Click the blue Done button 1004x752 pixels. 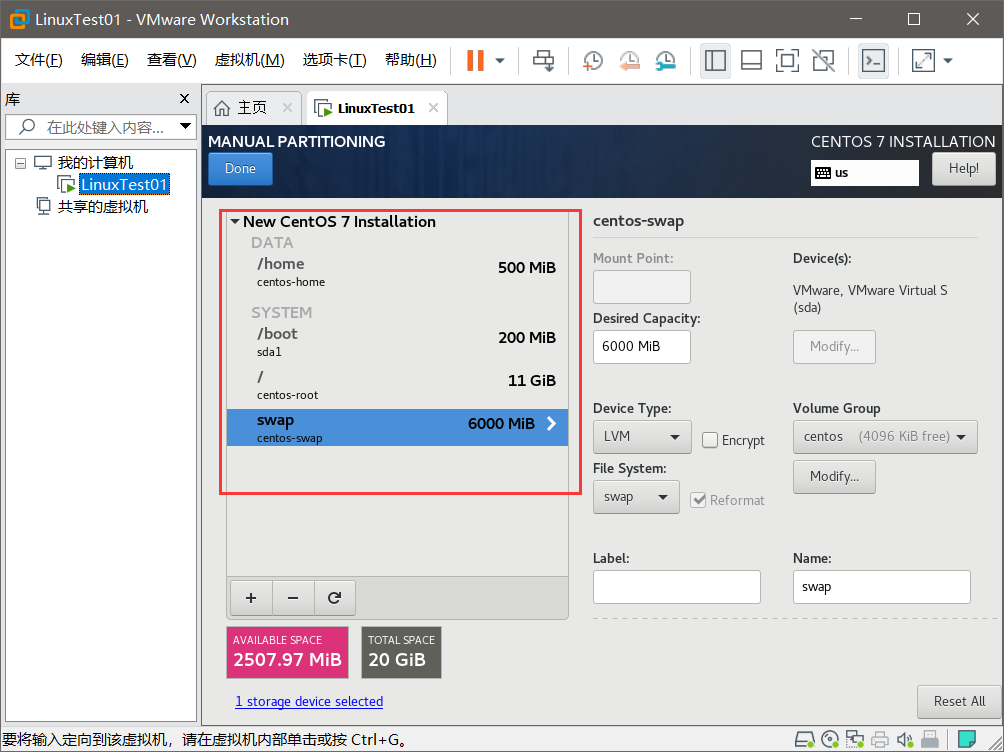[x=240, y=168]
